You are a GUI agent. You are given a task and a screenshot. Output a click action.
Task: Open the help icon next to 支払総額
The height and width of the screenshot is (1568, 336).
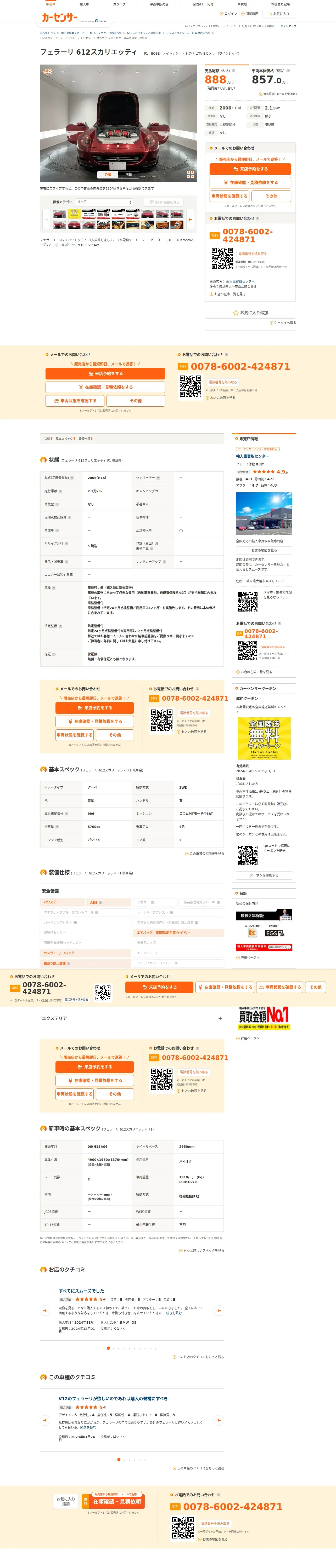click(x=234, y=71)
